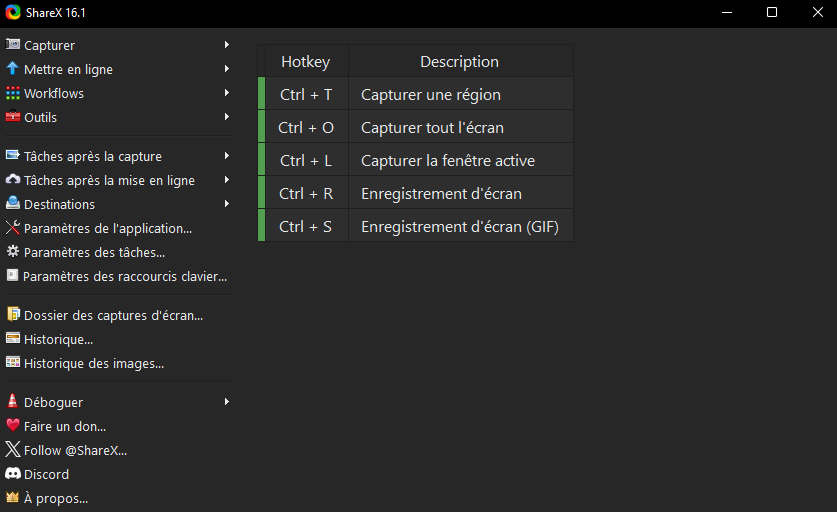
Task: Click the Workflows grid icon
Action: (x=13, y=93)
